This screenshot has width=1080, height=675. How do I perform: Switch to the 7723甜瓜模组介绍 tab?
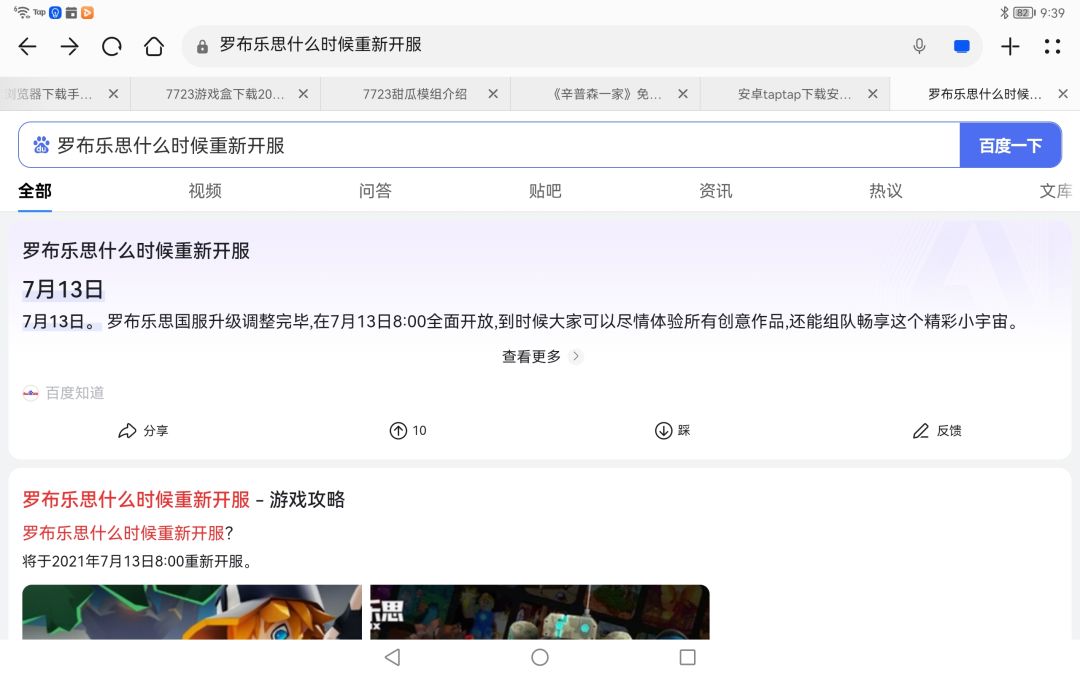[415, 94]
